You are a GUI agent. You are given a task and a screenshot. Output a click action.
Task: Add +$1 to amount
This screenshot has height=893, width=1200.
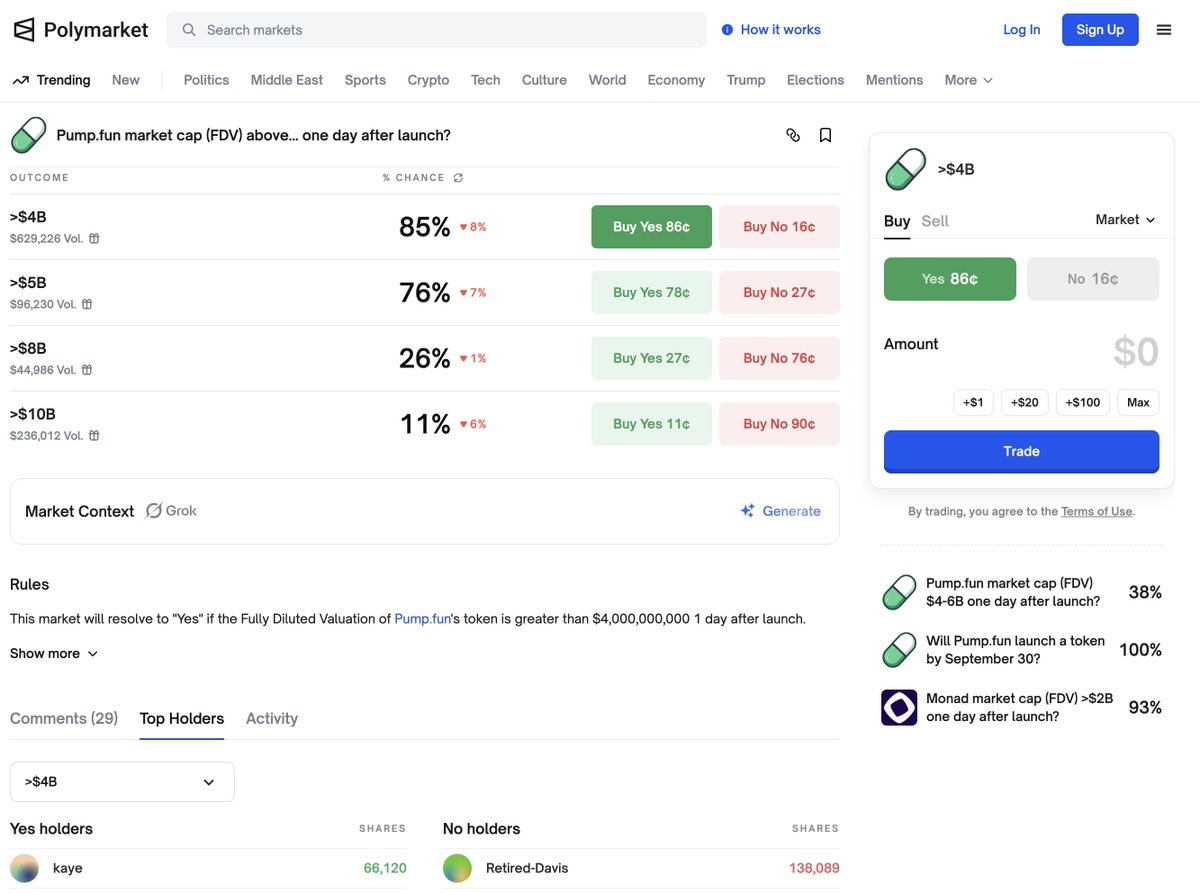pyautogui.click(x=973, y=402)
